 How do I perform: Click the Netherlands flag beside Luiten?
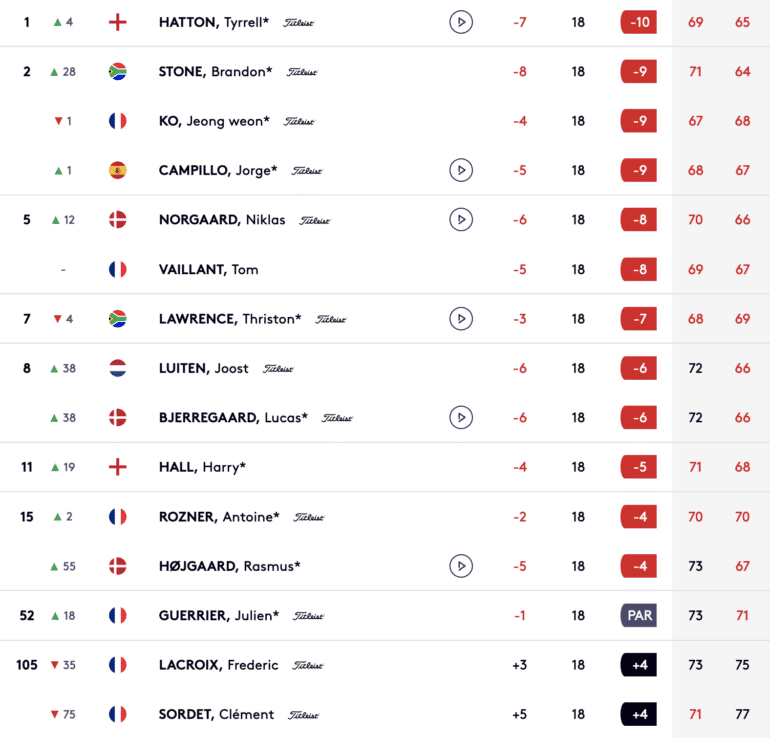tap(117, 368)
